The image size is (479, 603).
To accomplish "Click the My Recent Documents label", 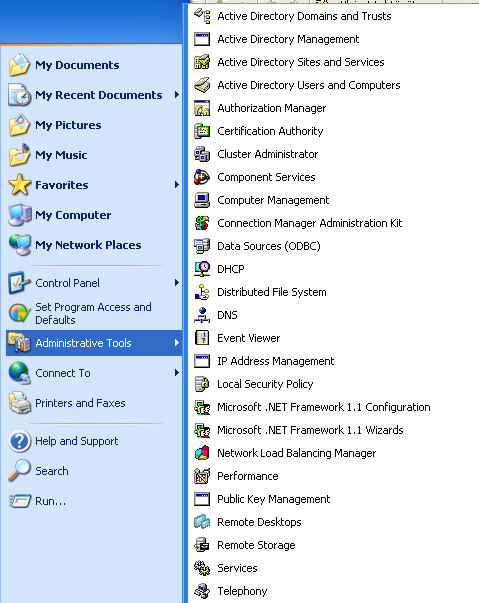I will pos(99,95).
